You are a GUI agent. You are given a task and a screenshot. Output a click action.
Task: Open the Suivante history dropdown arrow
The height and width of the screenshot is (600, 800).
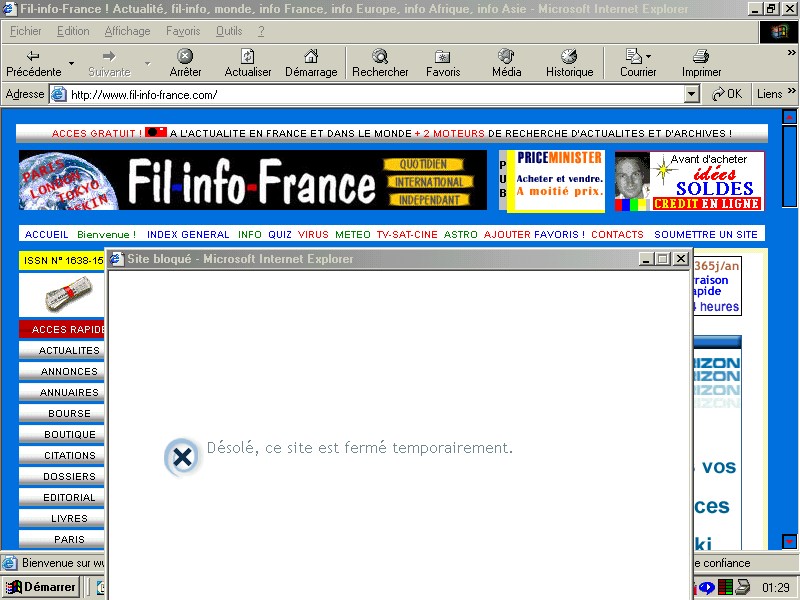(x=147, y=63)
